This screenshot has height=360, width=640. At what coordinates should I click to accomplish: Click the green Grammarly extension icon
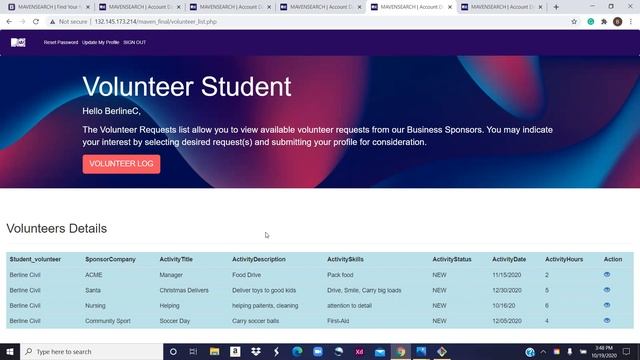[591, 22]
